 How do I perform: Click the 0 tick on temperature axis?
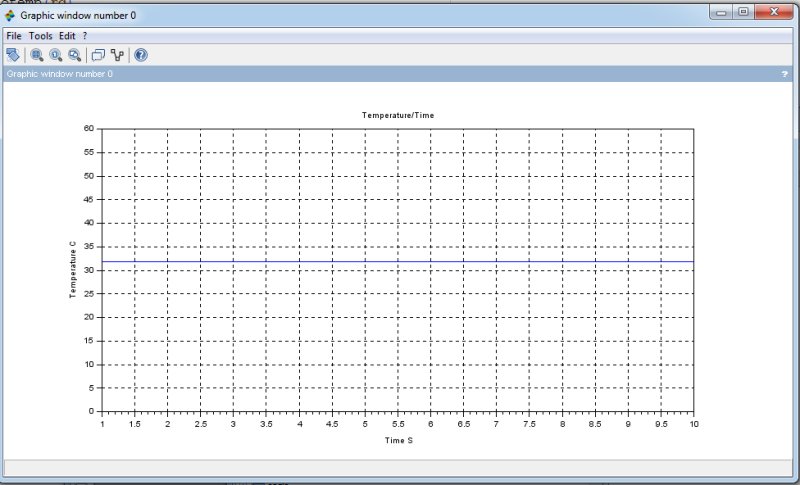pos(91,411)
